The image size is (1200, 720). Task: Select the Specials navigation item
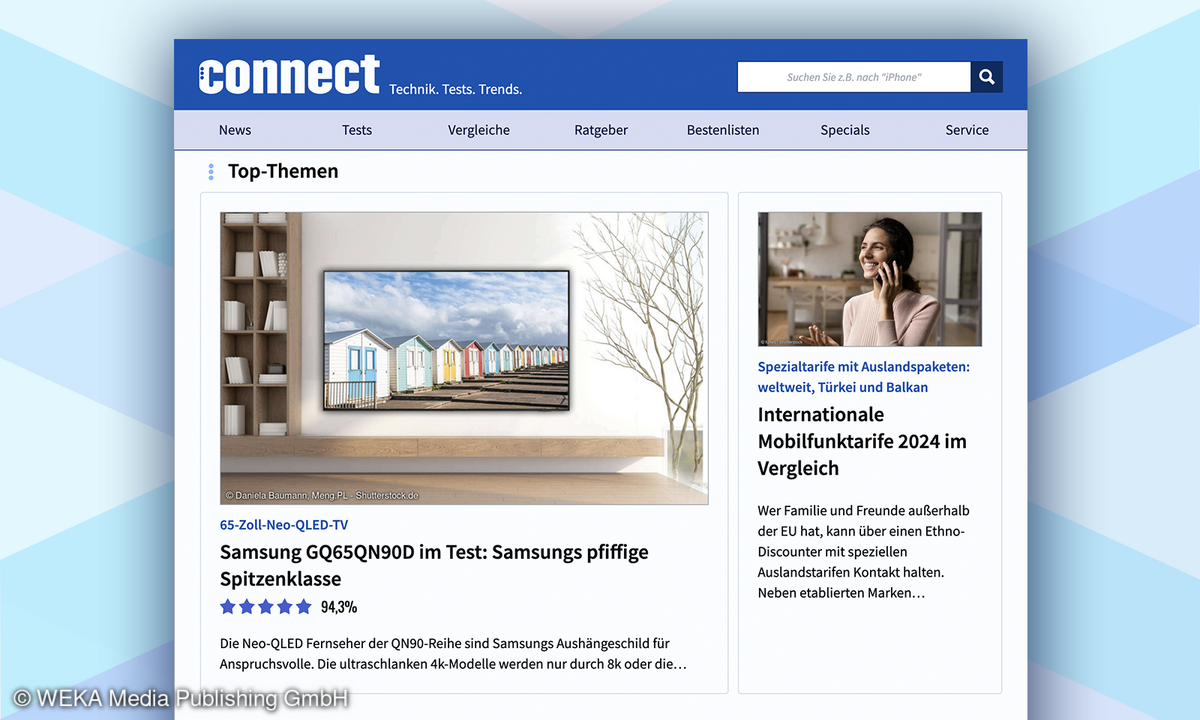[845, 130]
